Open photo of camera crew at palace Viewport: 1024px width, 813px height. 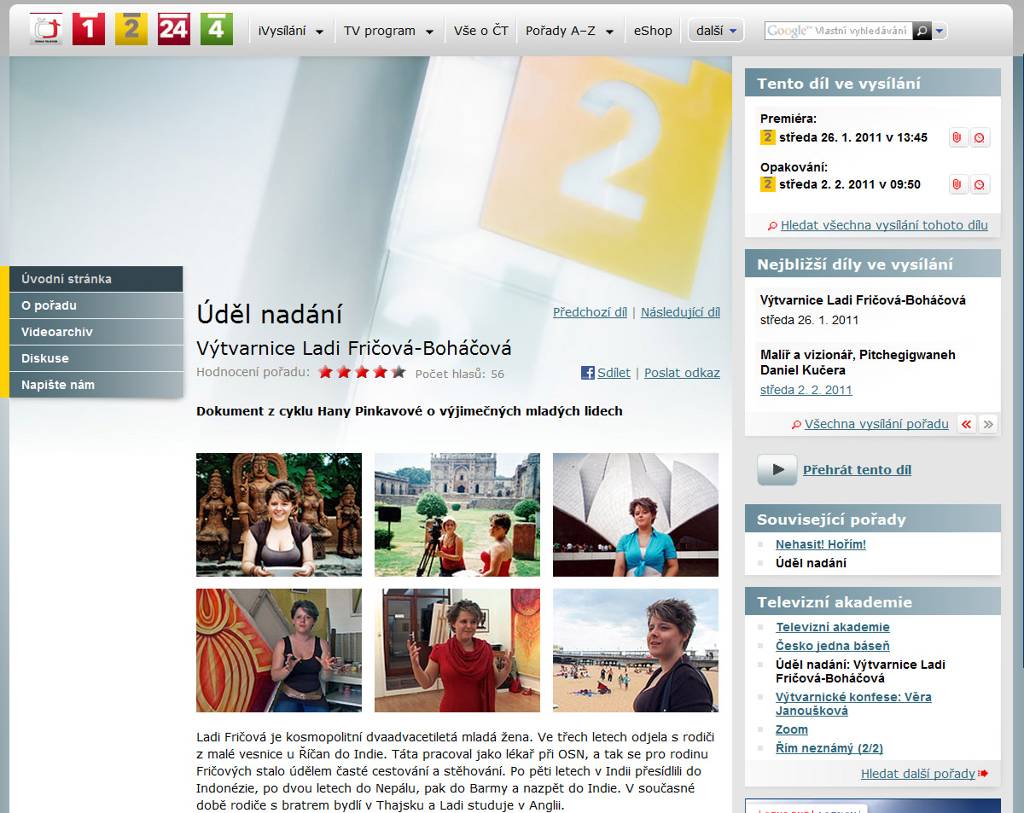(457, 515)
